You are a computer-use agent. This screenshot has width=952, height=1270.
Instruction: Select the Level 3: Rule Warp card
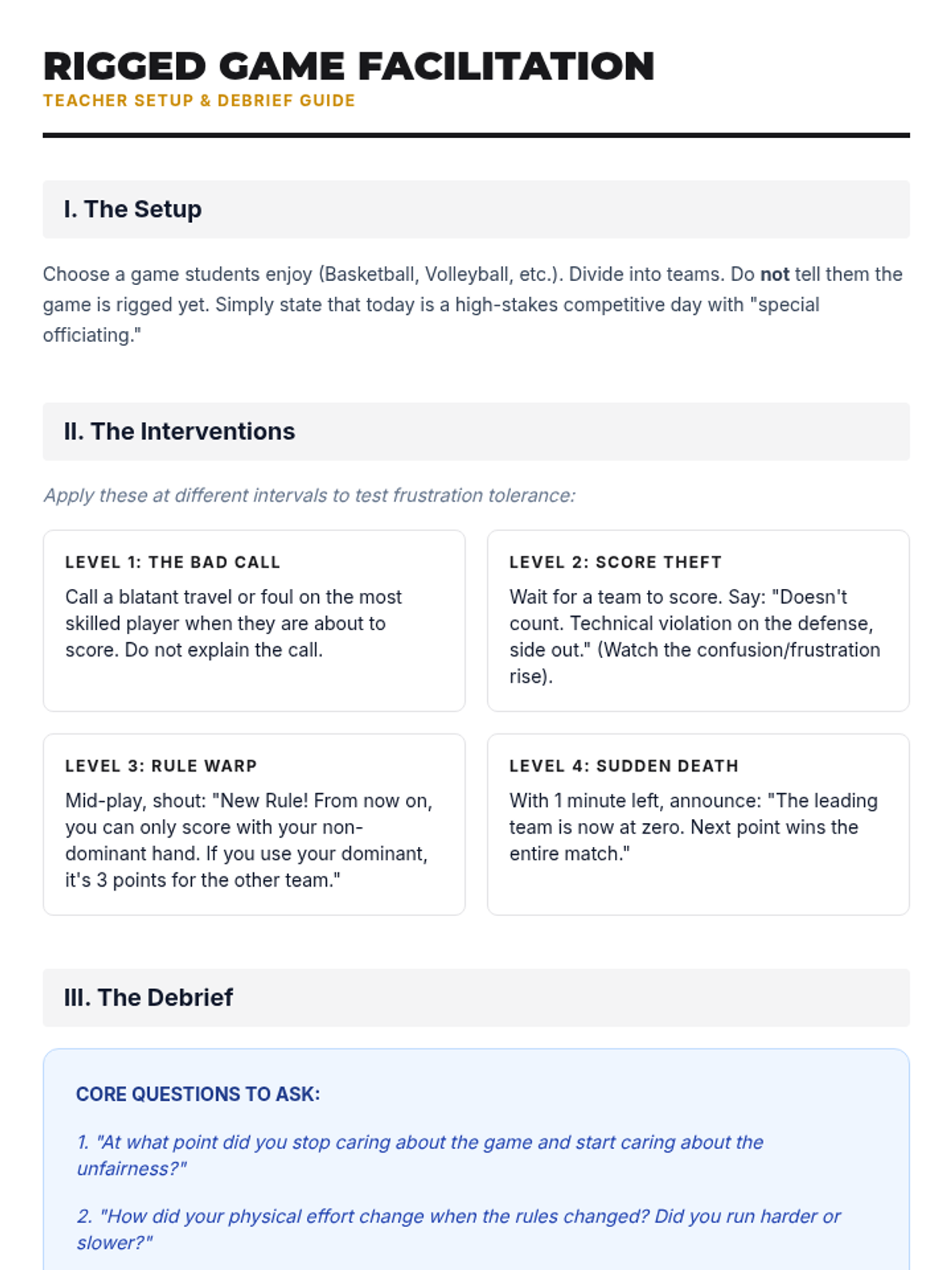click(254, 825)
